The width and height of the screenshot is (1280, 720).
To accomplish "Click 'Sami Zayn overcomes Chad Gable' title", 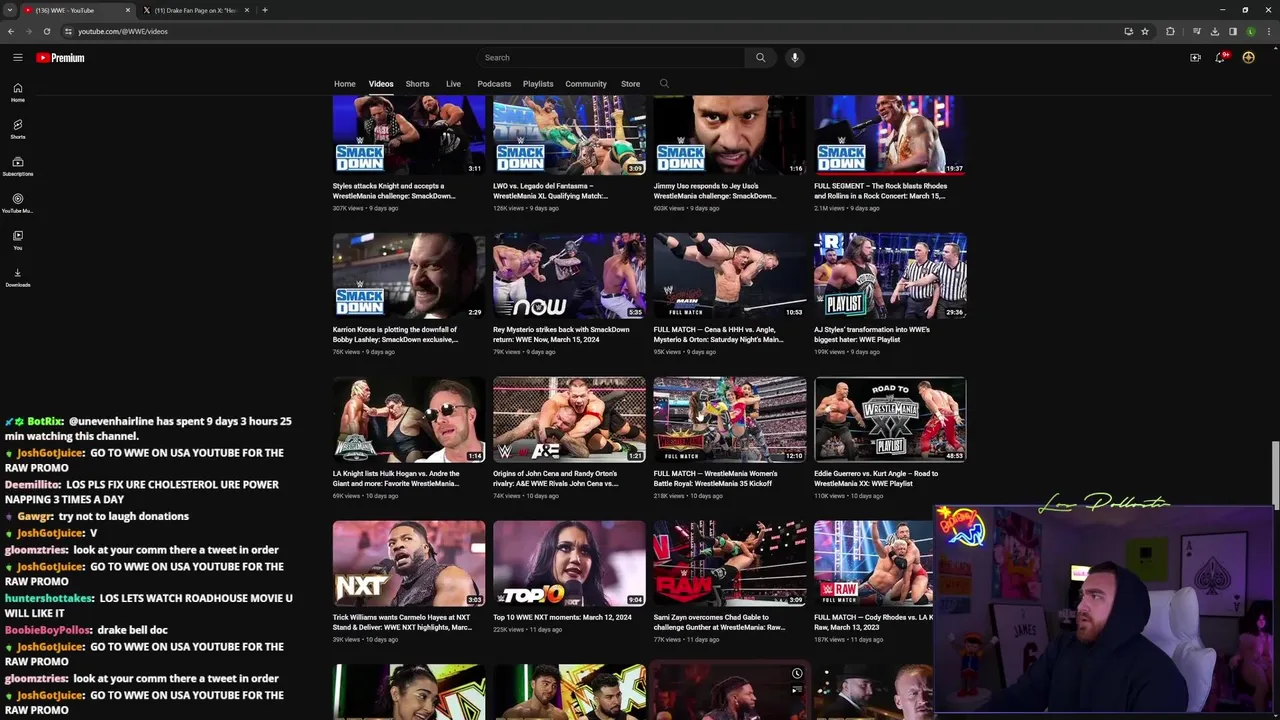I will pos(719,622).
